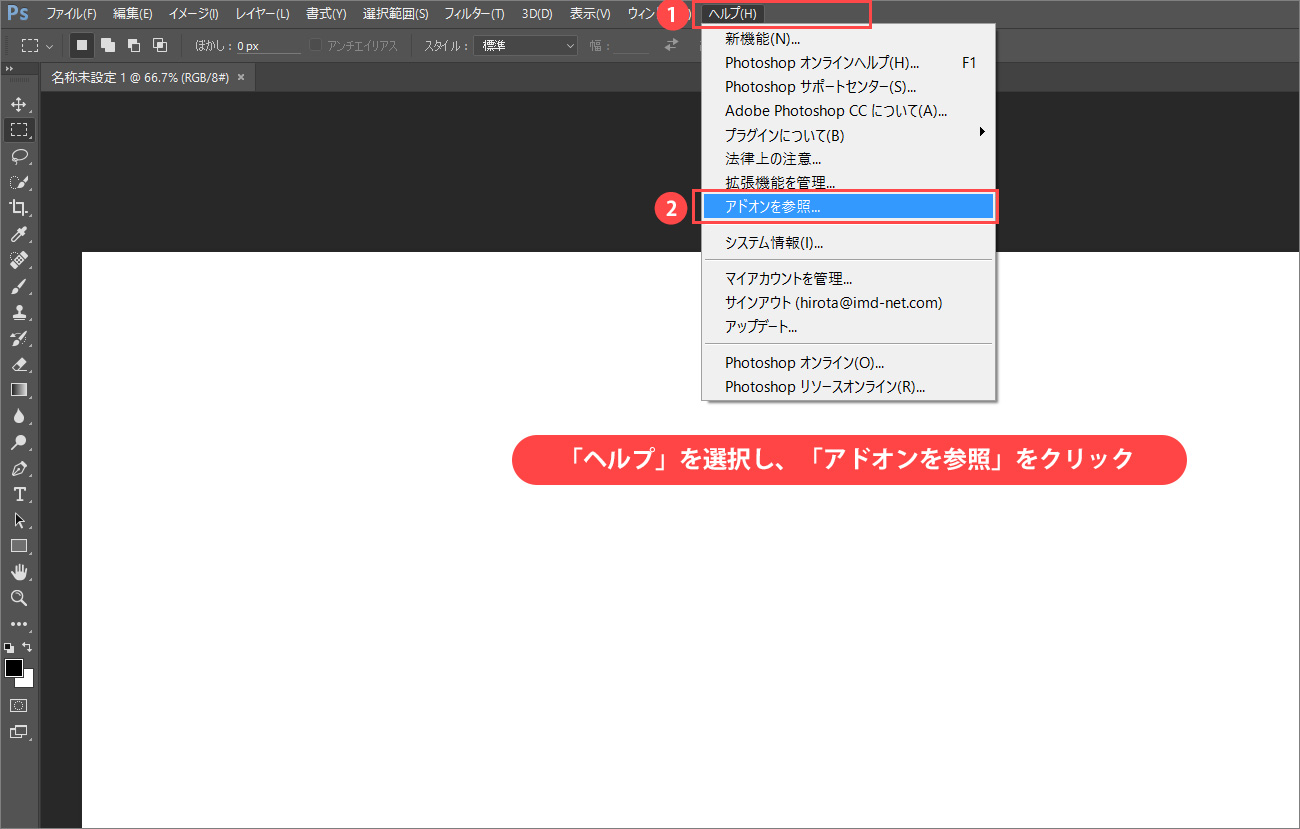
Task: Select the Dodge tool
Action: pos(19,442)
